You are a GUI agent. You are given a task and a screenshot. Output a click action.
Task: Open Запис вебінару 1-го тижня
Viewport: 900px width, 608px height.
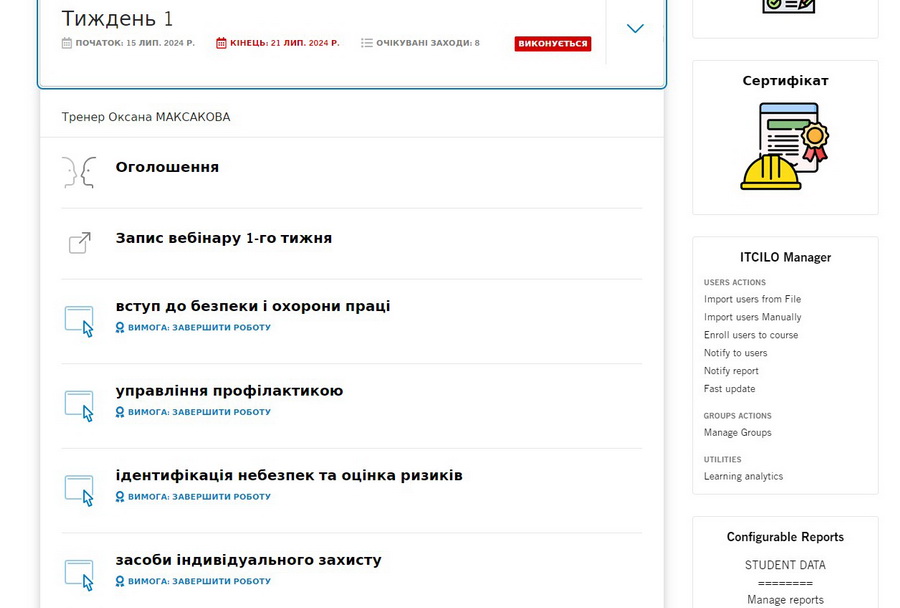tap(224, 238)
